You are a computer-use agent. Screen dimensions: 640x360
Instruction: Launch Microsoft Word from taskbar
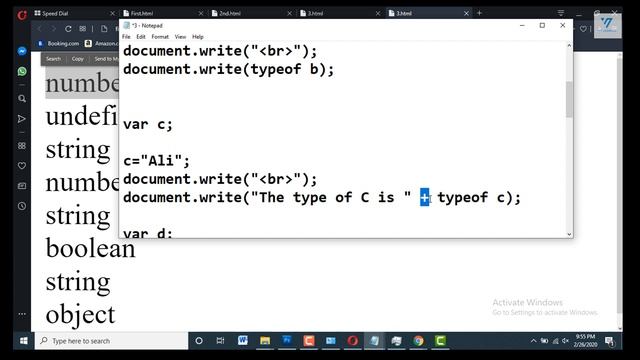click(243, 340)
